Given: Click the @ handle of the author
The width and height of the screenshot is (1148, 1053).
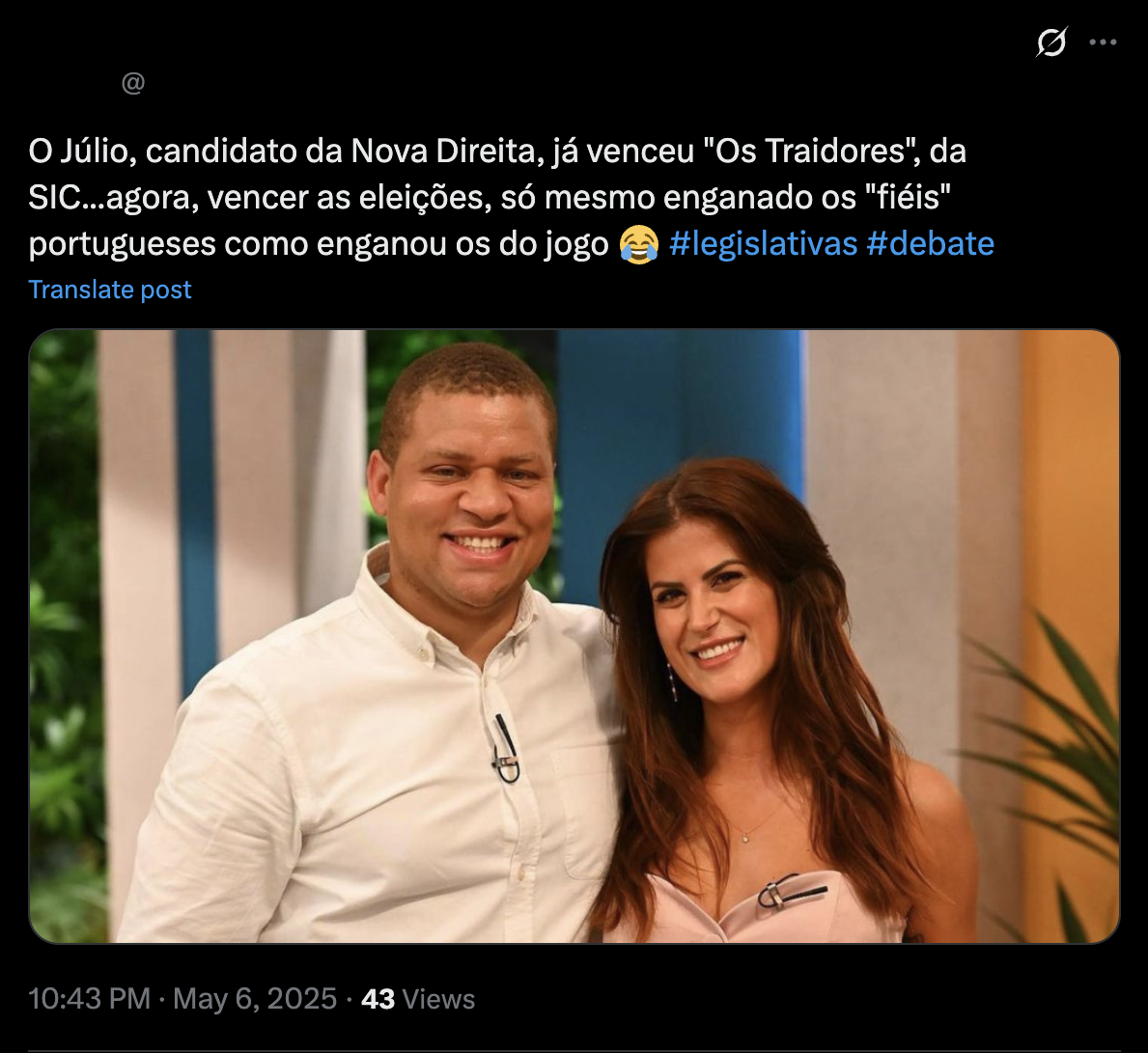Looking at the screenshot, I should click(133, 83).
